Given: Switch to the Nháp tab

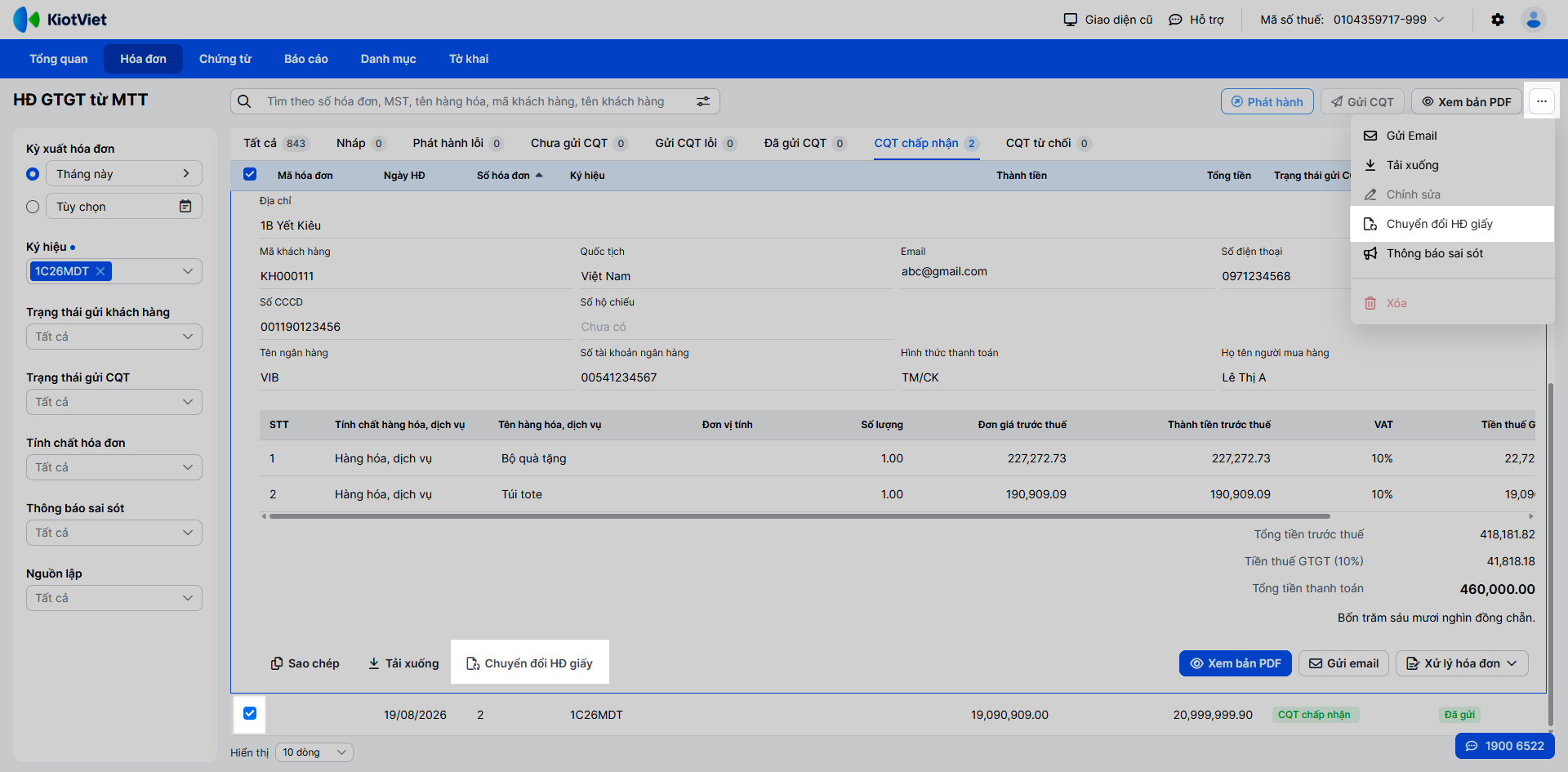Looking at the screenshot, I should pos(360,143).
